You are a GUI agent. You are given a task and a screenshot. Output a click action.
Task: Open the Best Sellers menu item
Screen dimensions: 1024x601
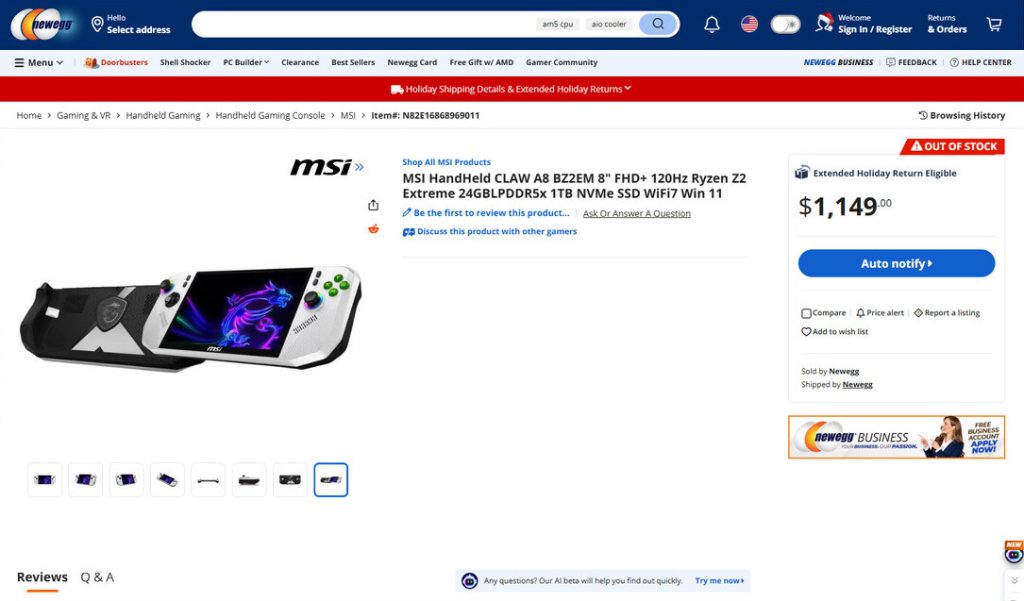coord(353,63)
